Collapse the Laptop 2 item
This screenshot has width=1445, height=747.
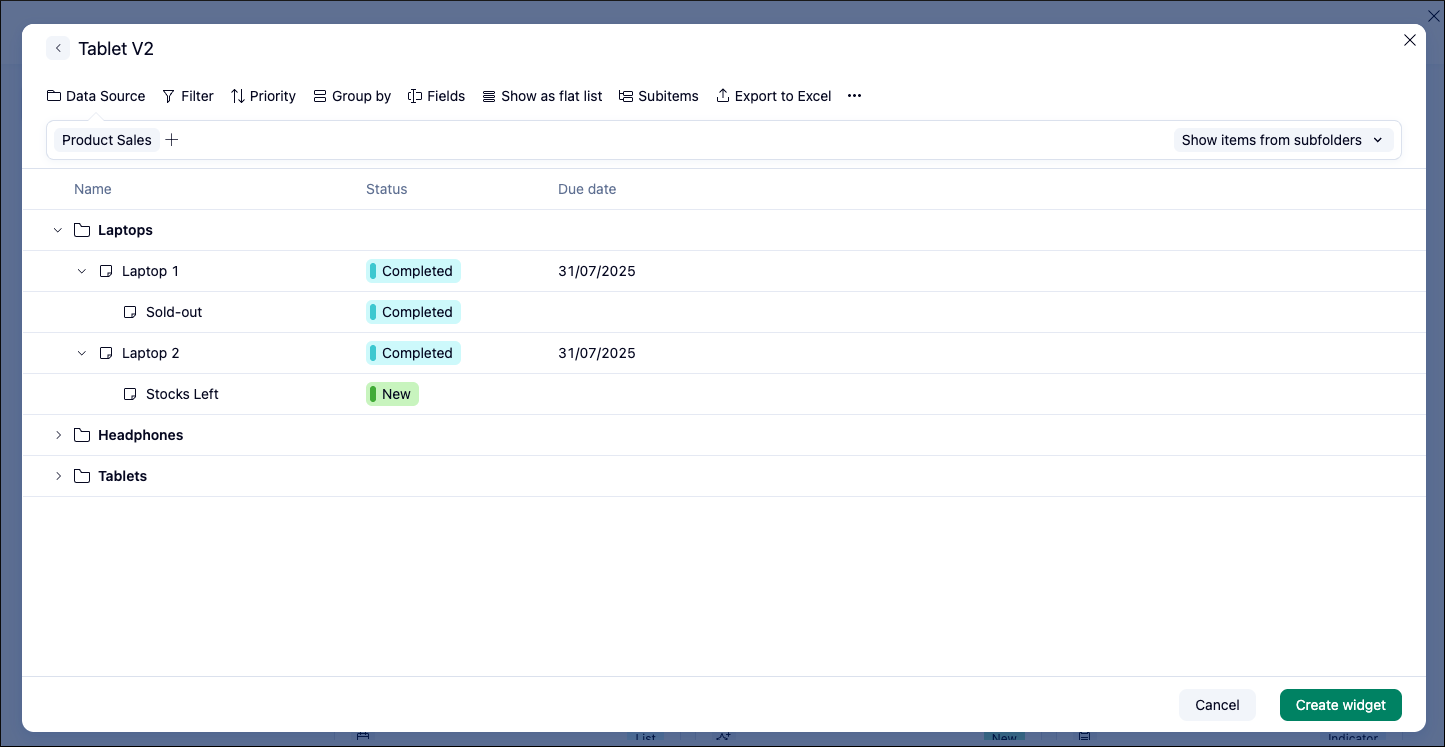point(82,353)
